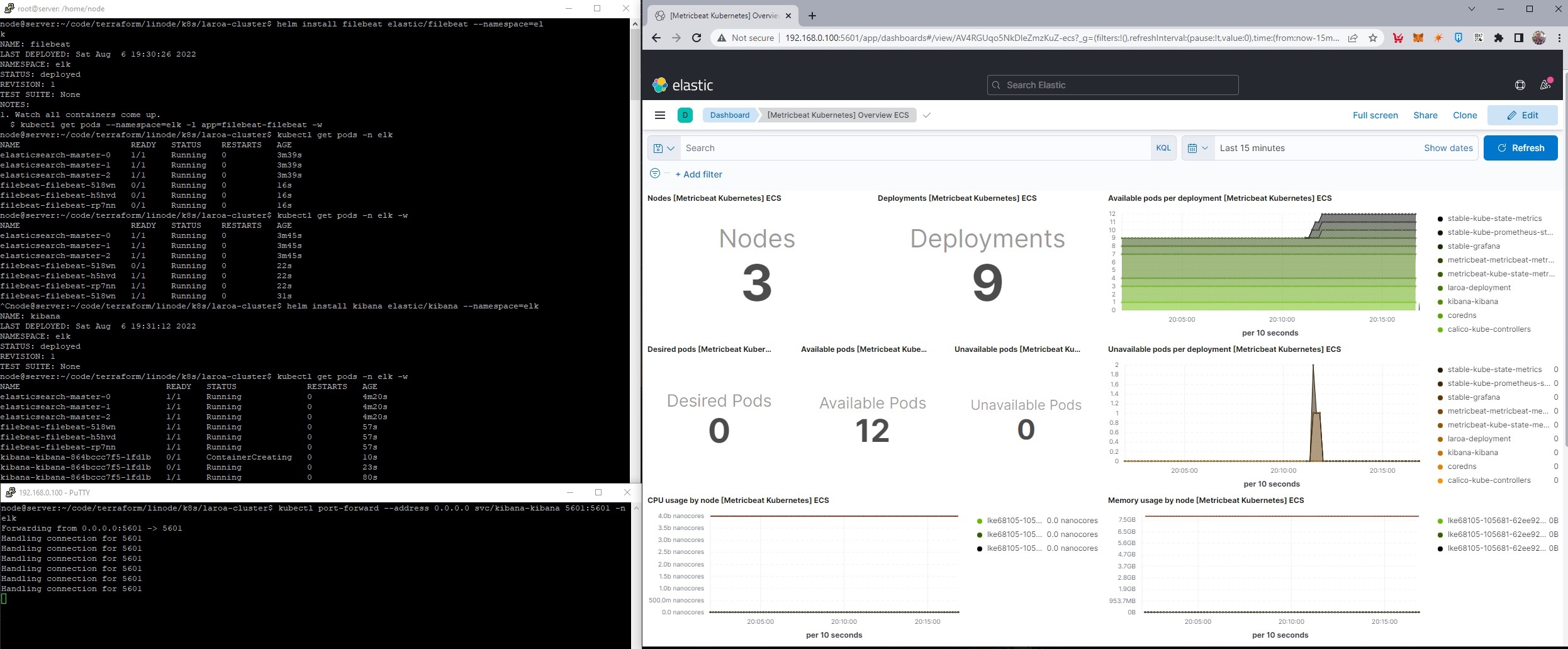Click Add filter link
Viewport: 1568px width, 649px height.
click(x=698, y=174)
